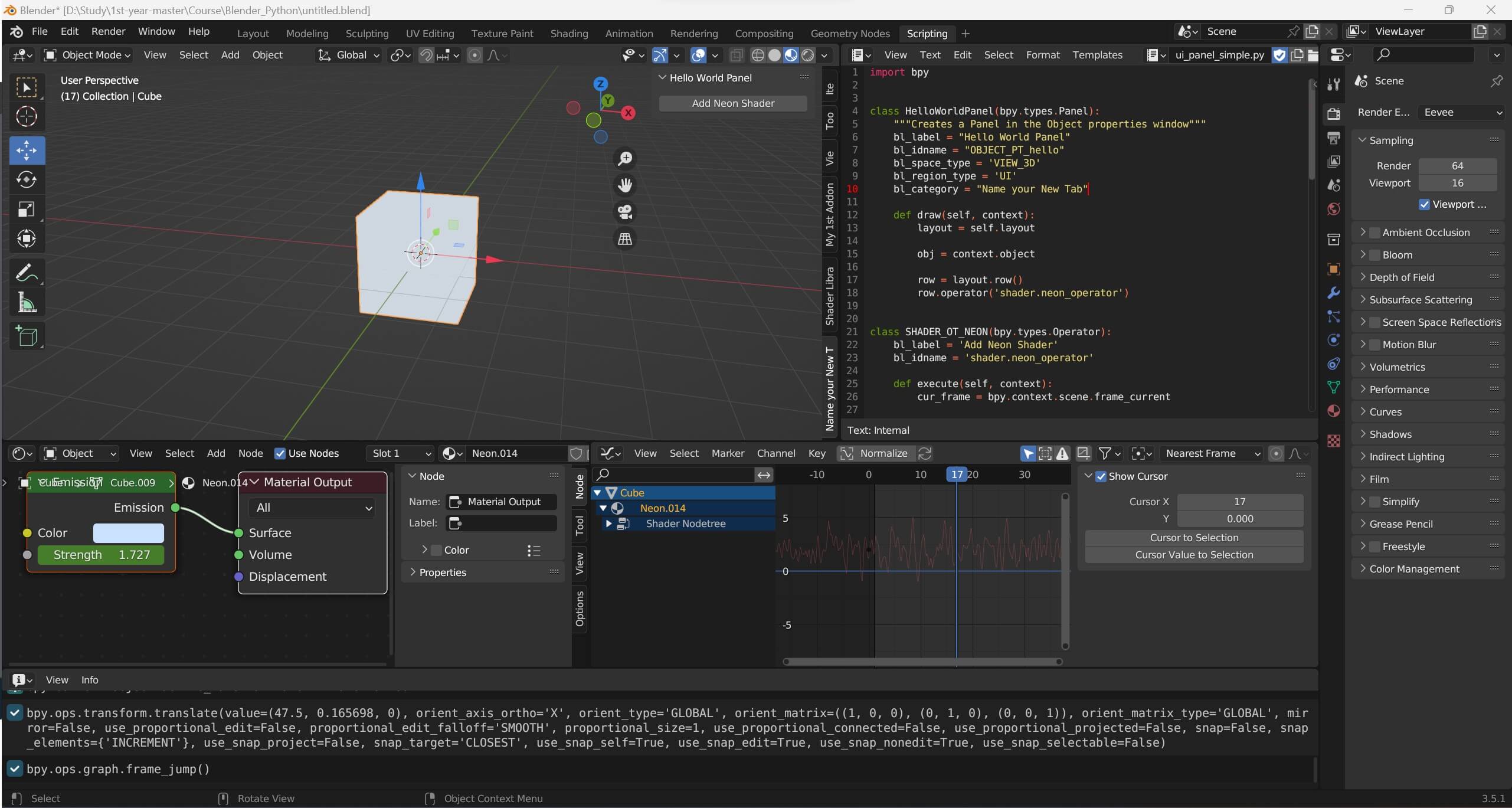Open the Modifier wrench properties tab
This screenshot has height=808, width=1512.
pos(1333,293)
